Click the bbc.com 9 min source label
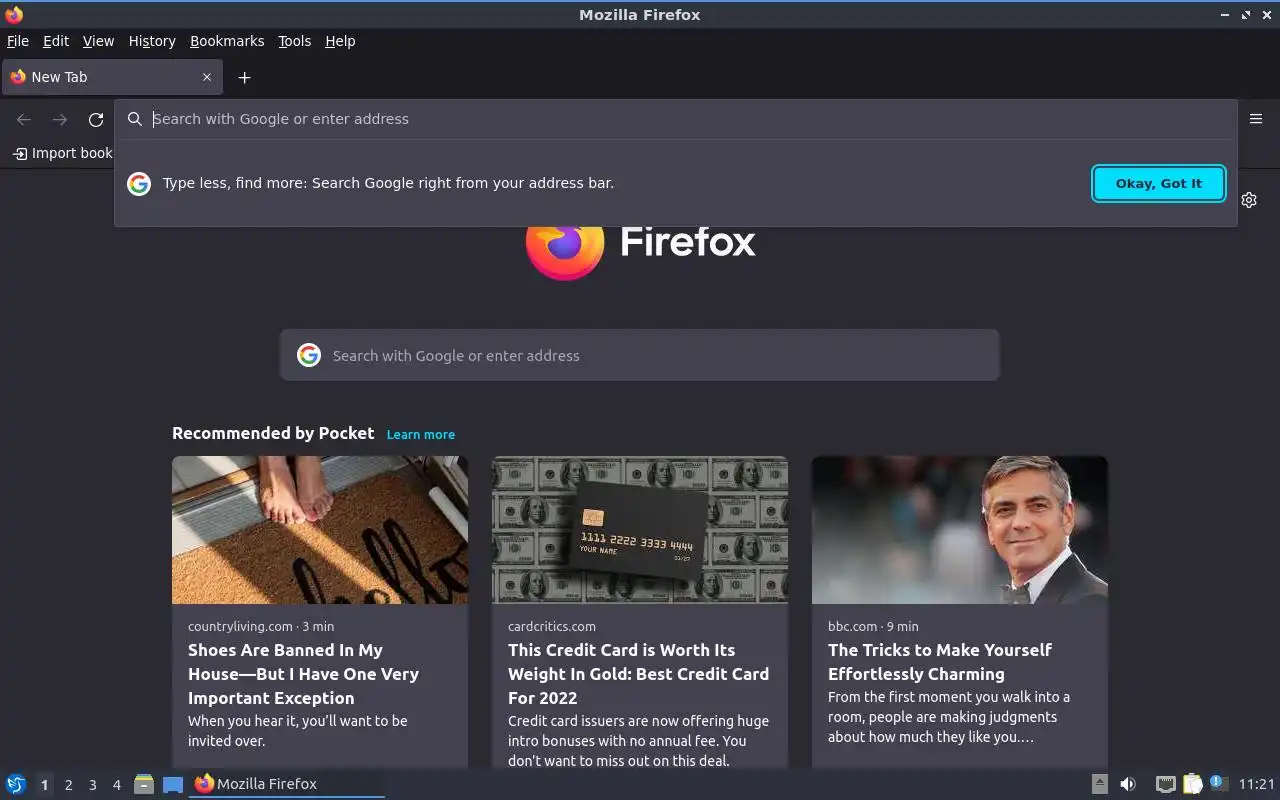 (873, 626)
